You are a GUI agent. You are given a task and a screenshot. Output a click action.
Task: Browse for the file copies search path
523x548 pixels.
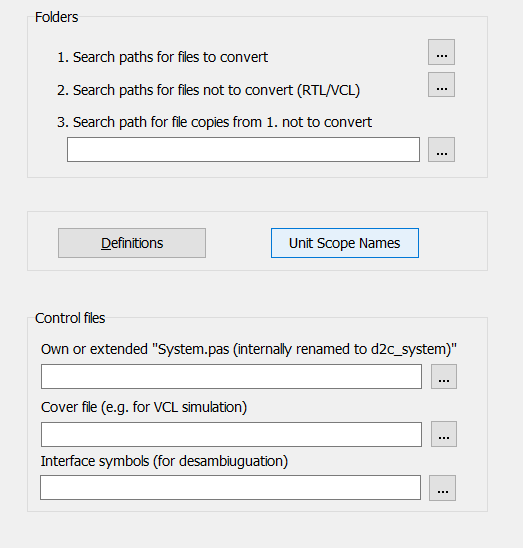[x=441, y=150]
